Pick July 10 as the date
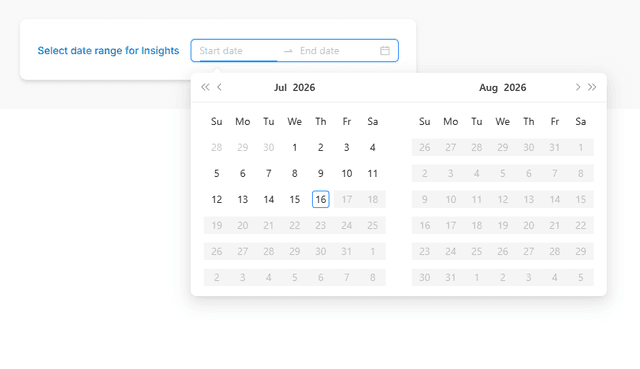The height and width of the screenshot is (369, 640). coord(347,173)
